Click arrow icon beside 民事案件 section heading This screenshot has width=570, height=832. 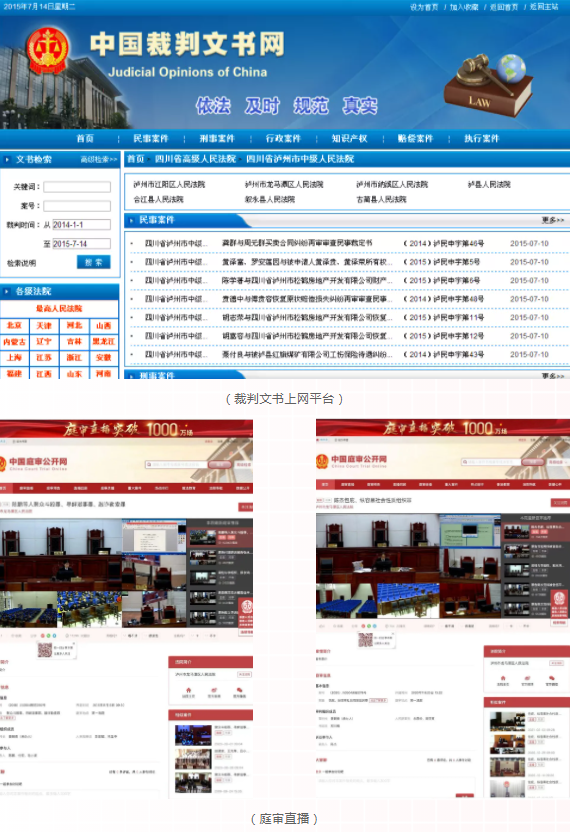click(x=131, y=220)
